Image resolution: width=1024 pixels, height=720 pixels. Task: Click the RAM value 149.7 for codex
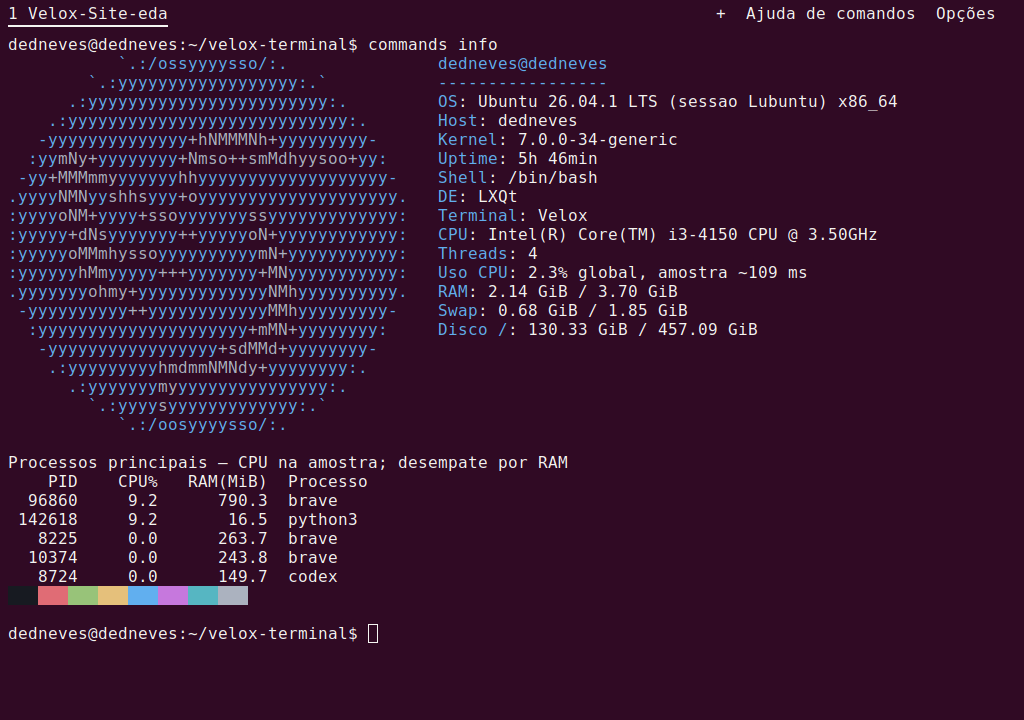(x=242, y=576)
